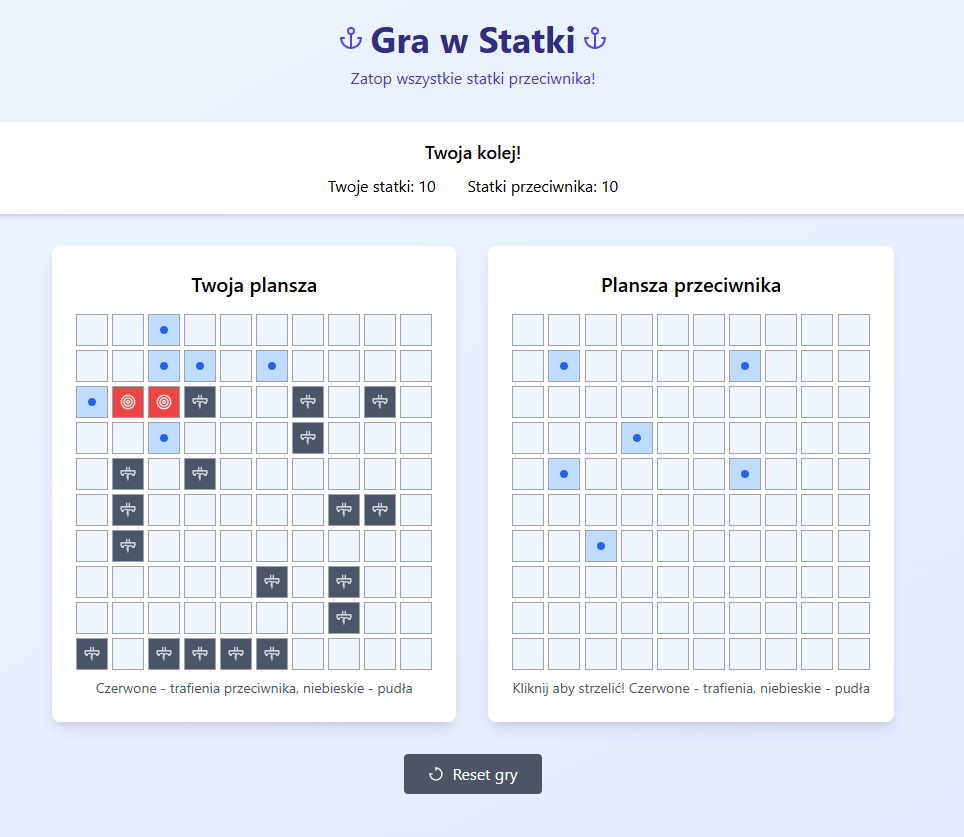This screenshot has width=964, height=837.
Task: Click the lowest ship icon in the left column pair
Action: point(127,546)
